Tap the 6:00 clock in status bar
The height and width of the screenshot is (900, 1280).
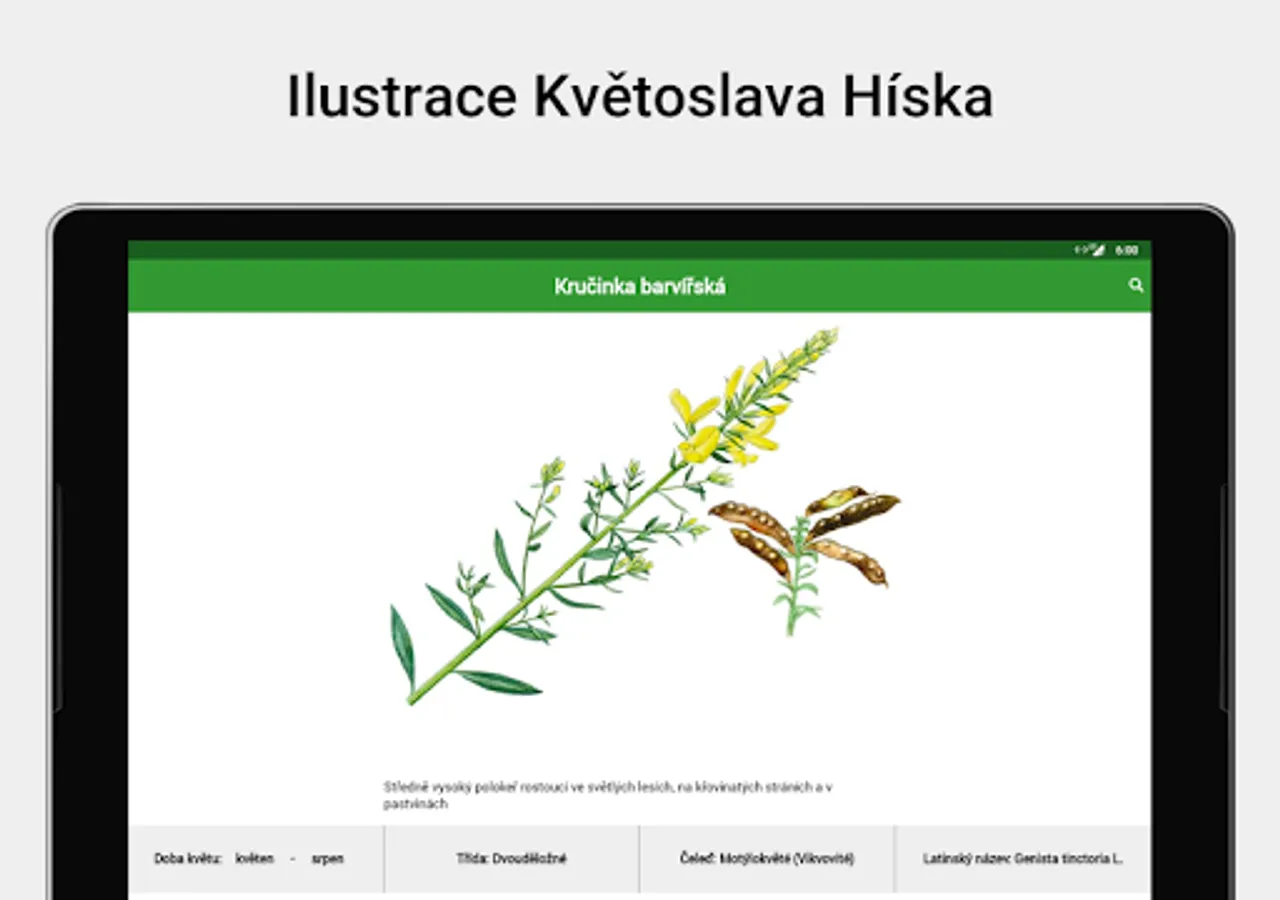pos(1127,250)
